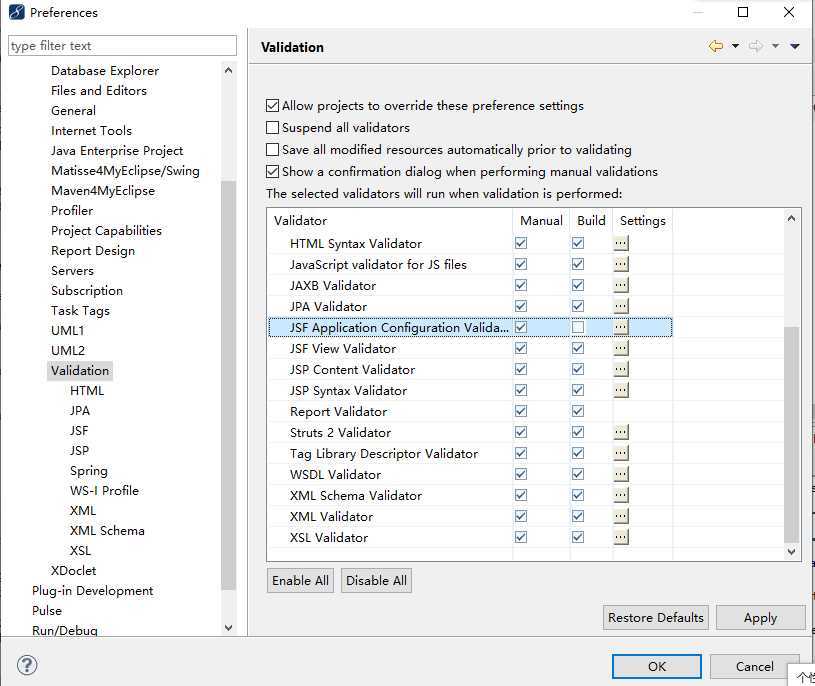
Task: Open the WS-I Profile validation page
Action: (x=104, y=491)
